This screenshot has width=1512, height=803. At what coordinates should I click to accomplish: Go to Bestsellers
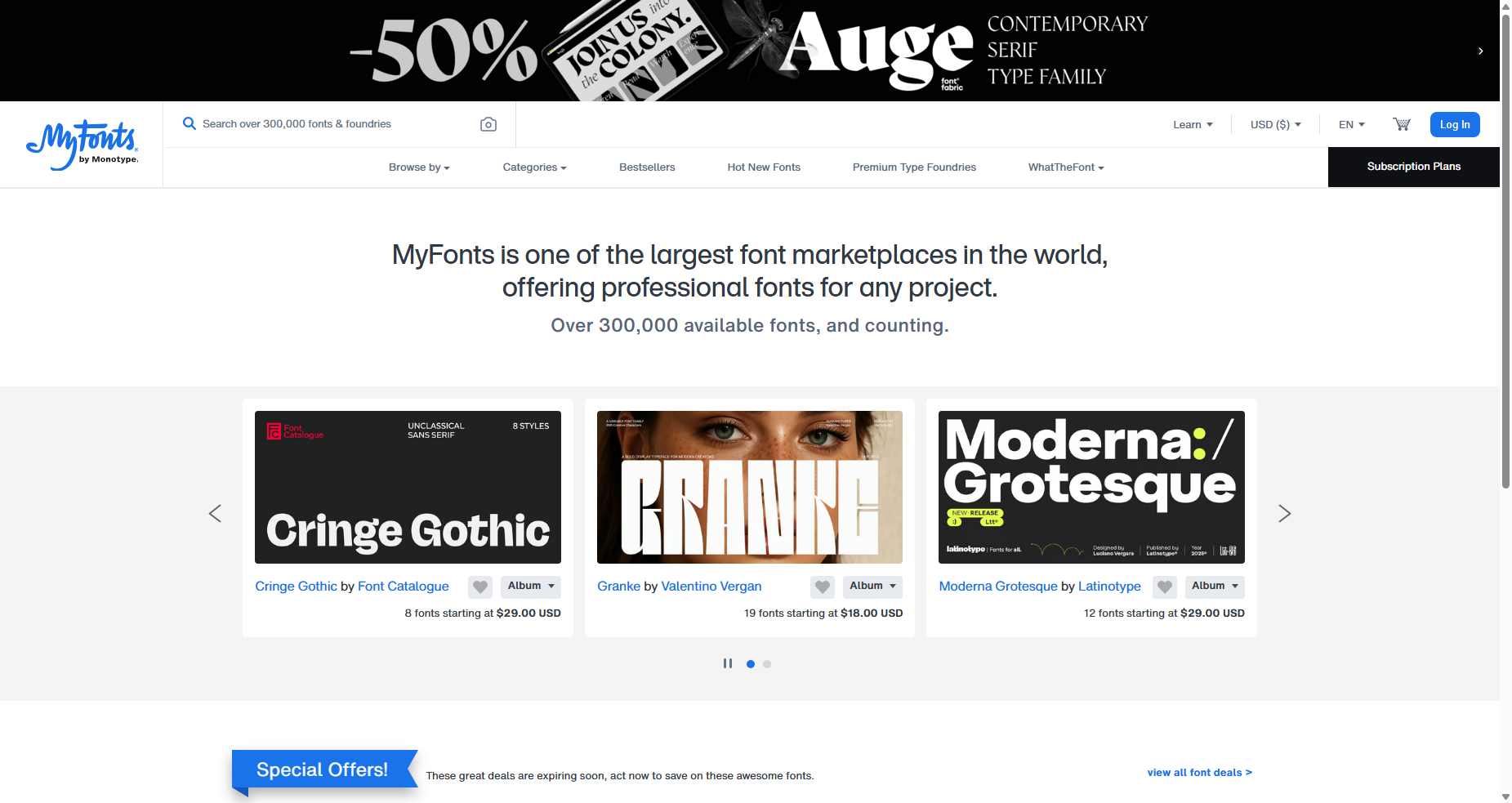click(647, 167)
